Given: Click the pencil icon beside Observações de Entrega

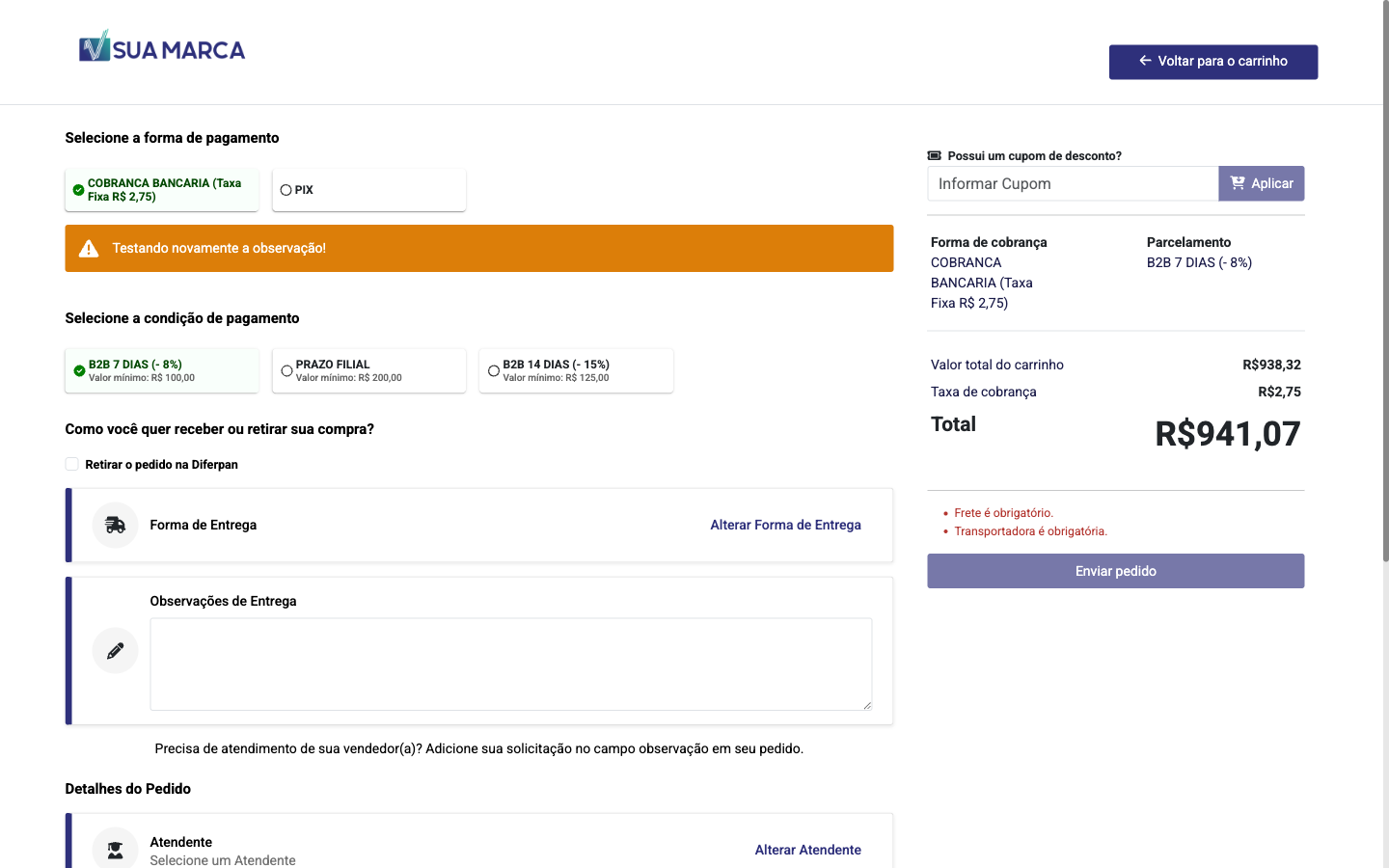Looking at the screenshot, I should [115, 650].
